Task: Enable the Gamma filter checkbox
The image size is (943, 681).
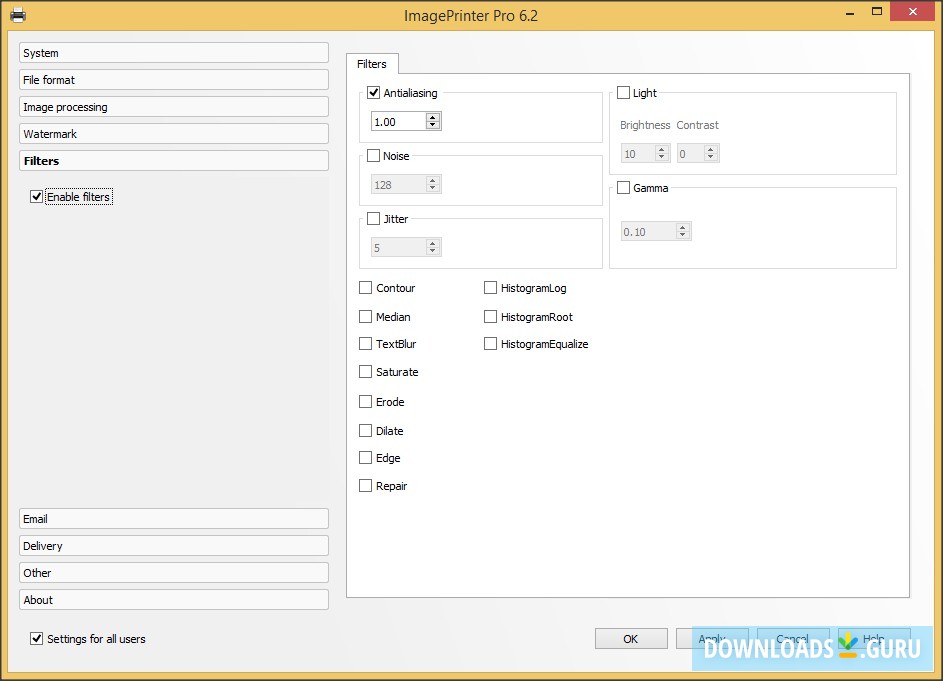Action: pos(624,188)
